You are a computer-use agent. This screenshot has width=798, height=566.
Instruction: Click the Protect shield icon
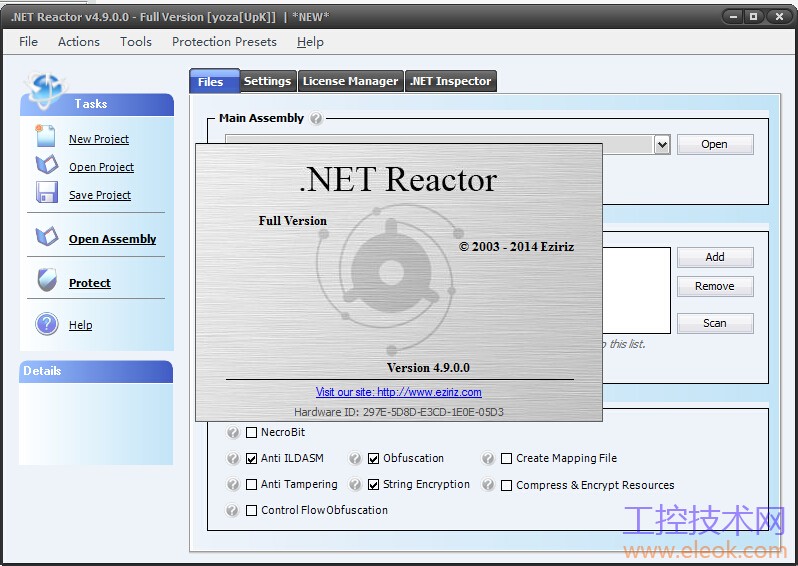47,279
